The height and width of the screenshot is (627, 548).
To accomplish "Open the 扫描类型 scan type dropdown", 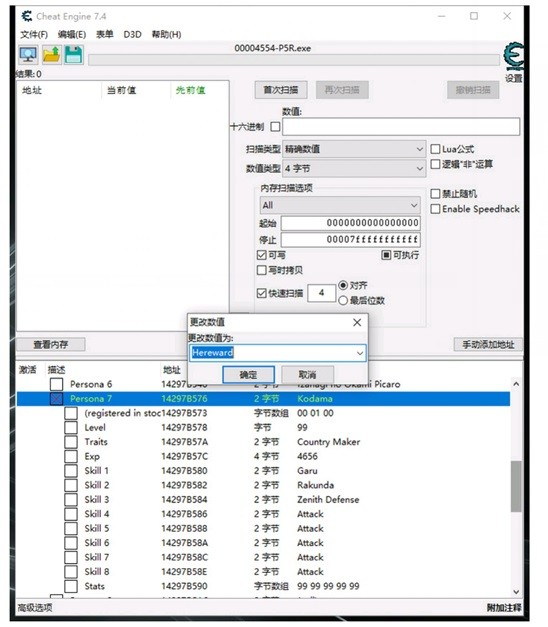I will click(354, 149).
